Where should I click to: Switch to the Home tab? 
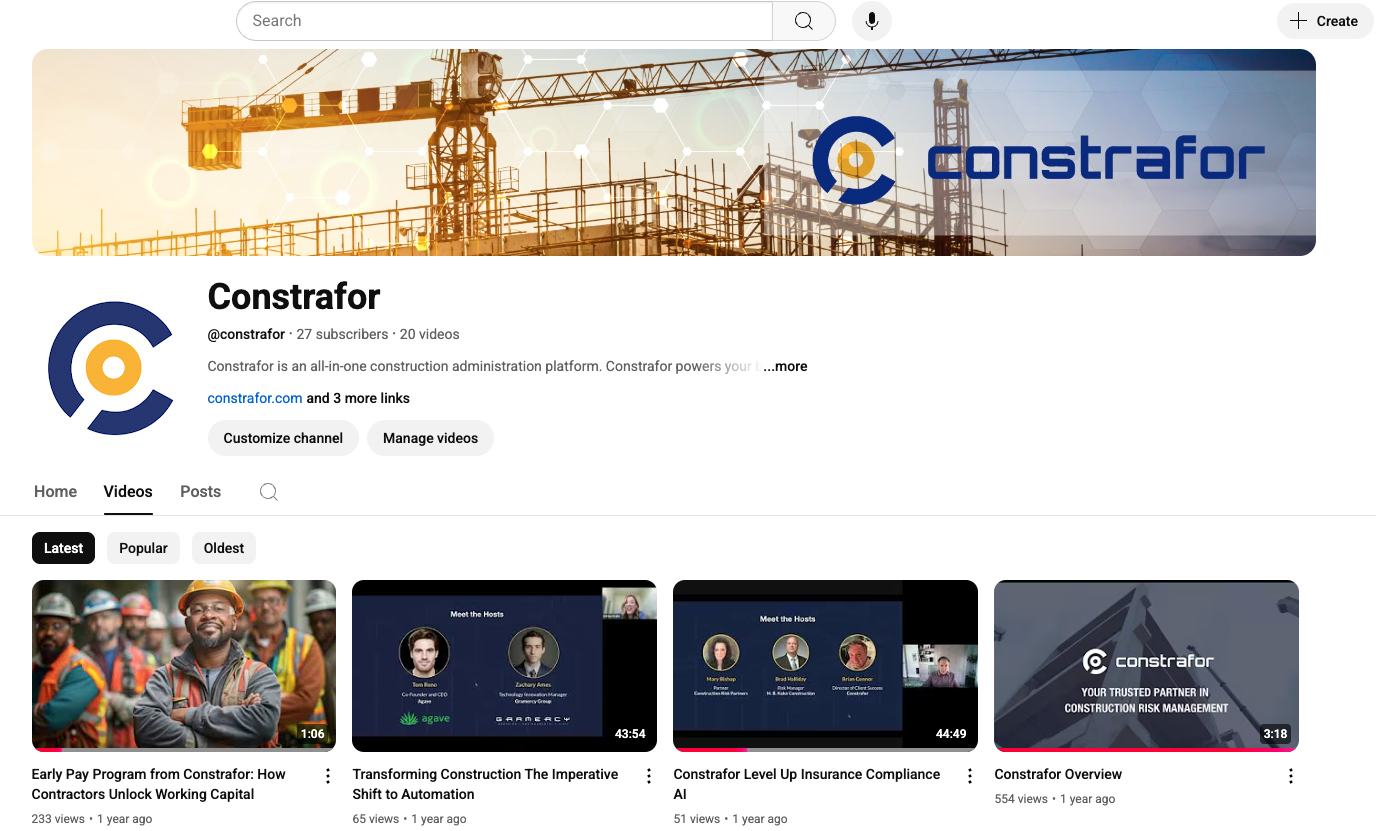tap(55, 492)
